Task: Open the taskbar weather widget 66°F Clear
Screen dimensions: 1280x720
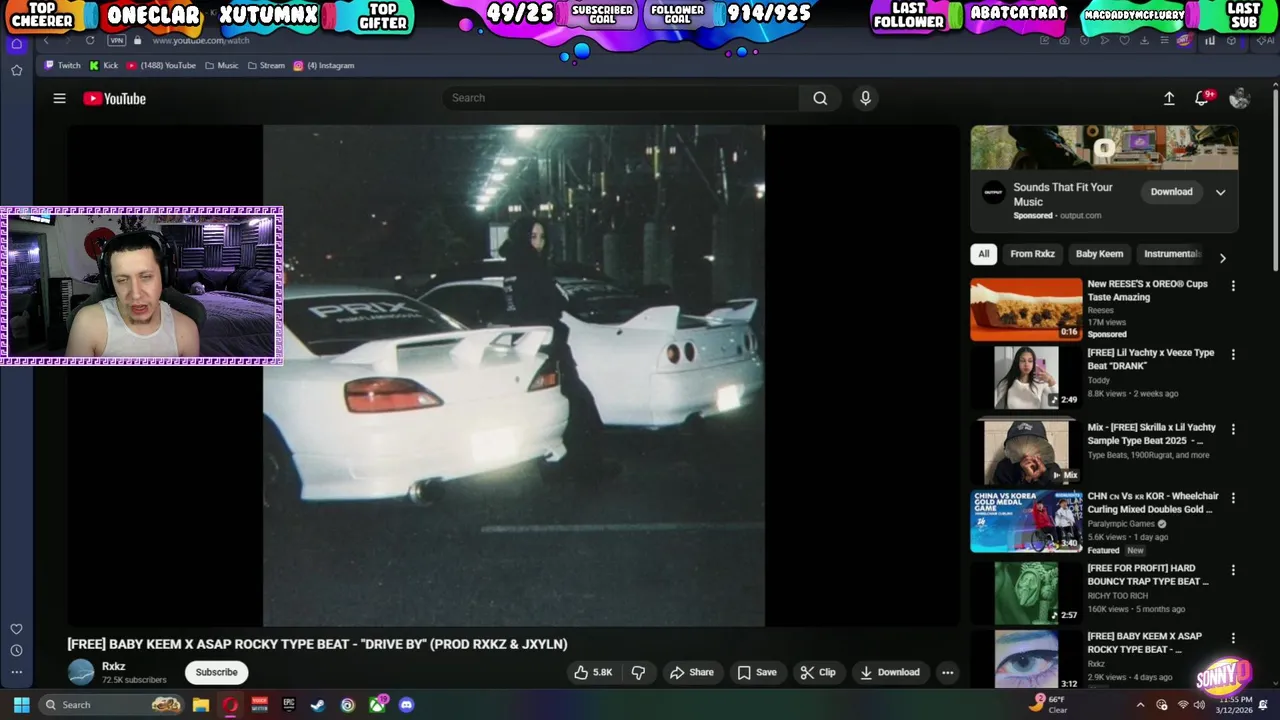Action: pyautogui.click(x=1049, y=705)
